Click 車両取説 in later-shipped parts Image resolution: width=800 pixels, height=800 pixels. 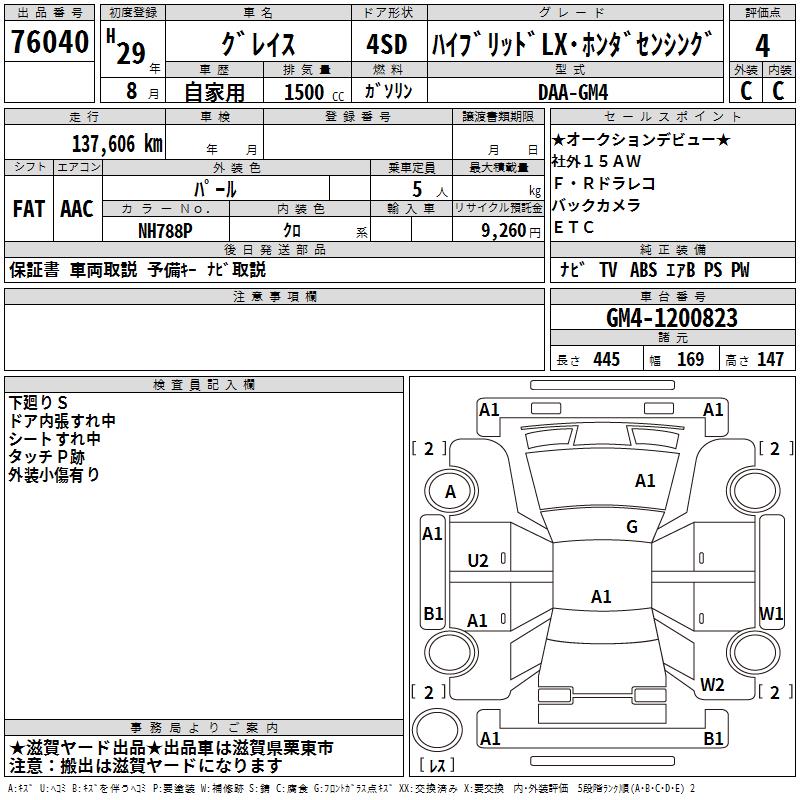click(104, 270)
